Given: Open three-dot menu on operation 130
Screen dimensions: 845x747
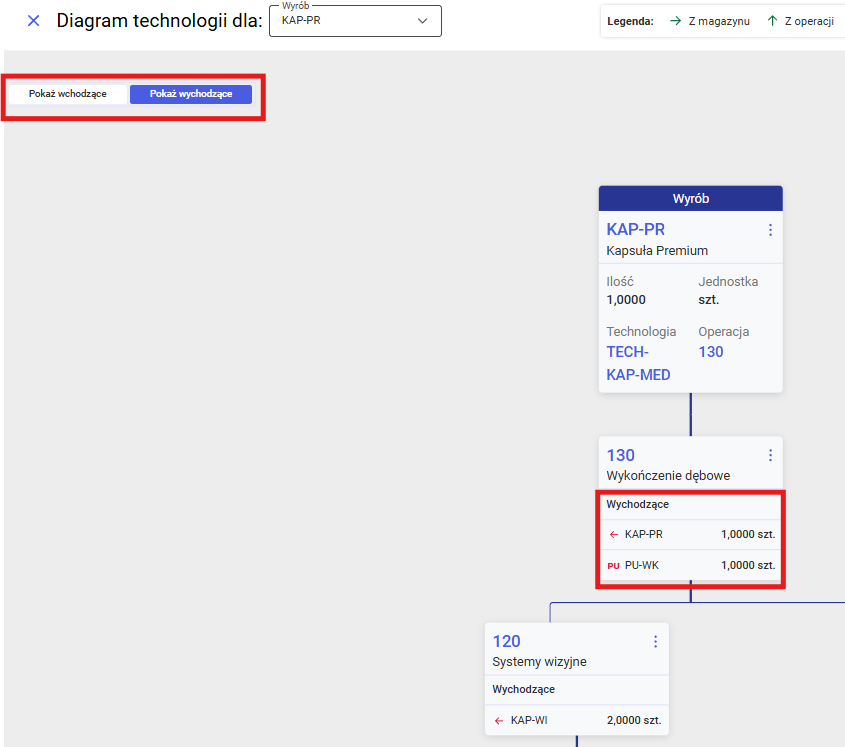Looking at the screenshot, I should (x=770, y=455).
